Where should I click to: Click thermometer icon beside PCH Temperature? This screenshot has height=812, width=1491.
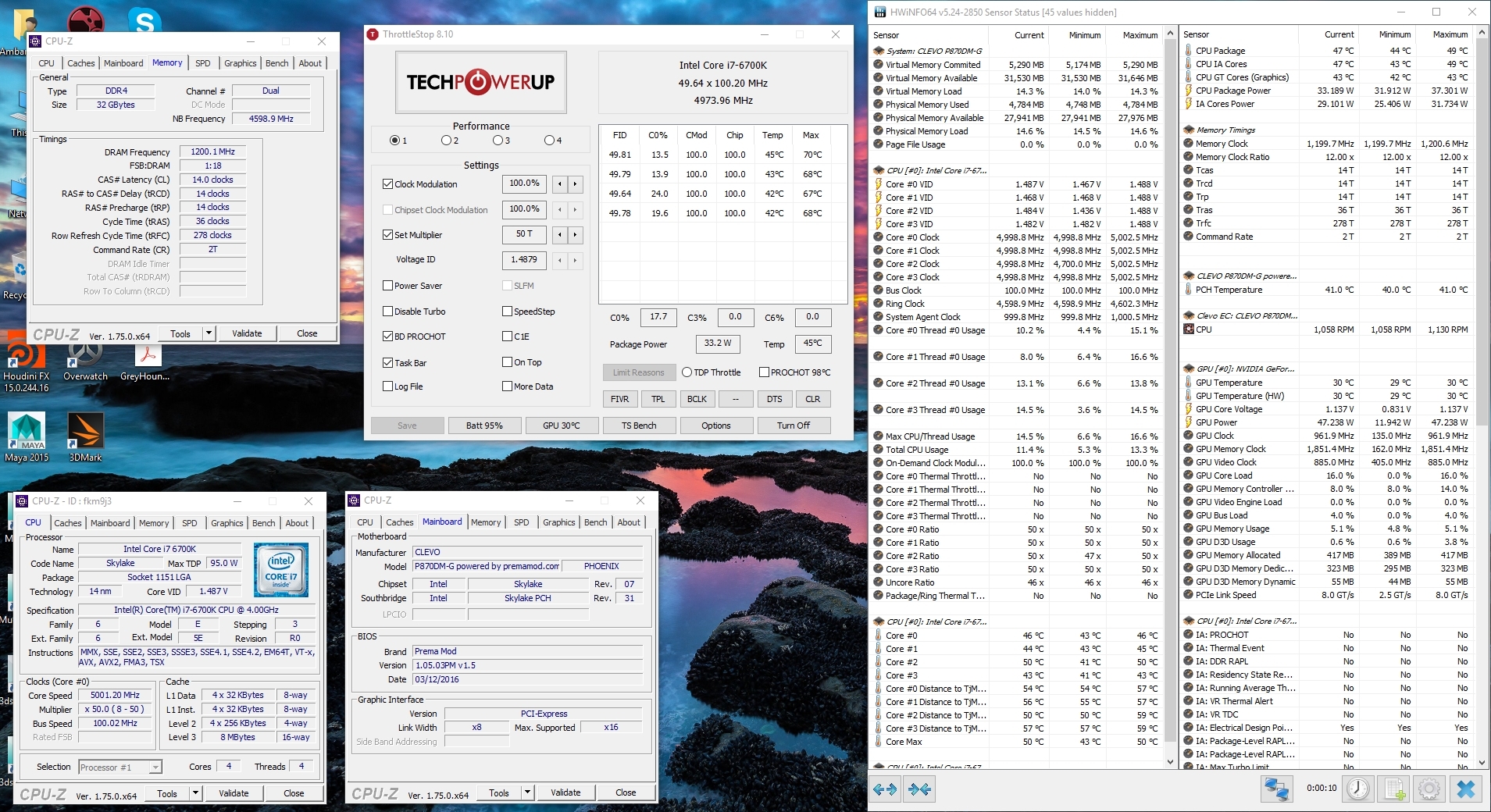(1189, 290)
